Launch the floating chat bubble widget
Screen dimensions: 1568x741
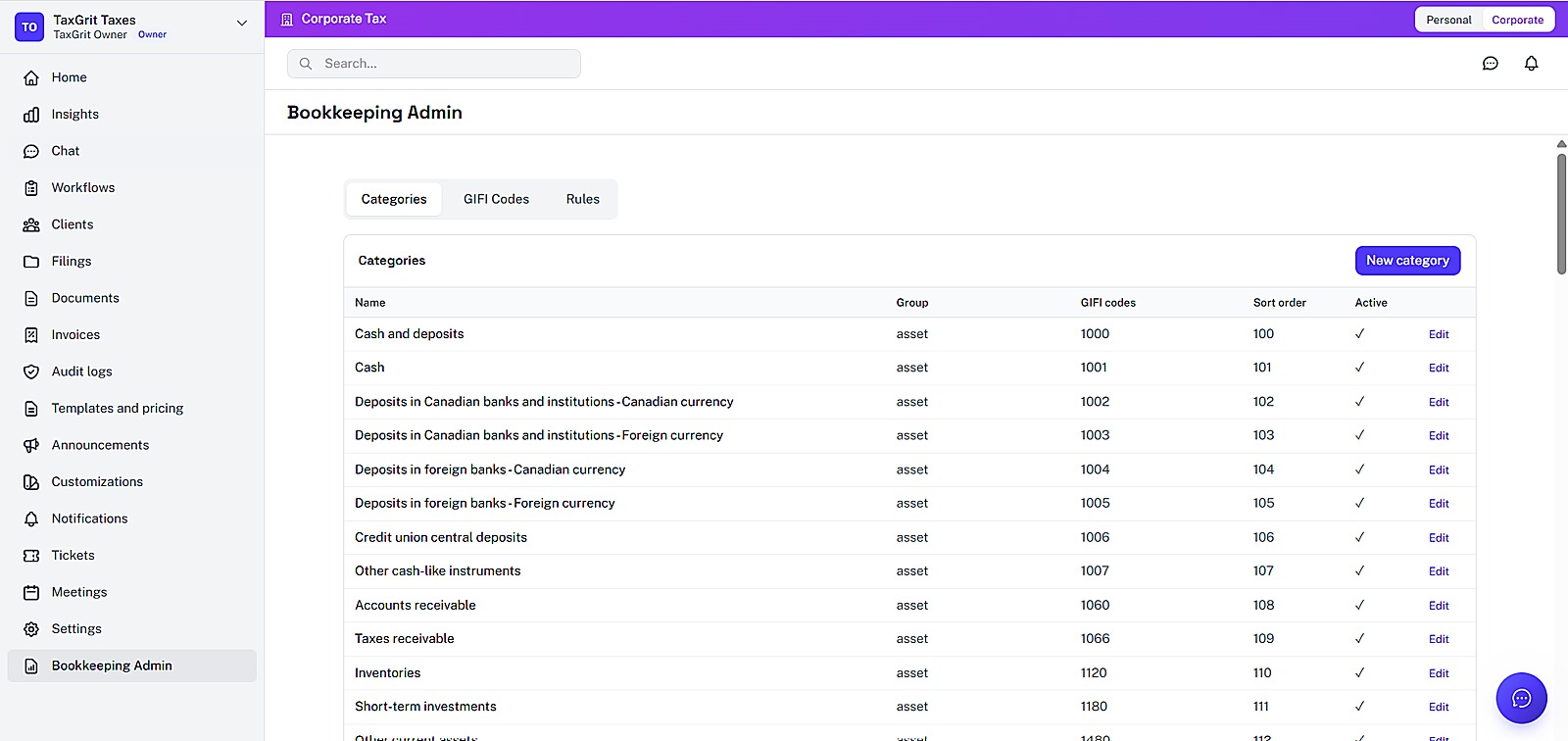(1521, 698)
